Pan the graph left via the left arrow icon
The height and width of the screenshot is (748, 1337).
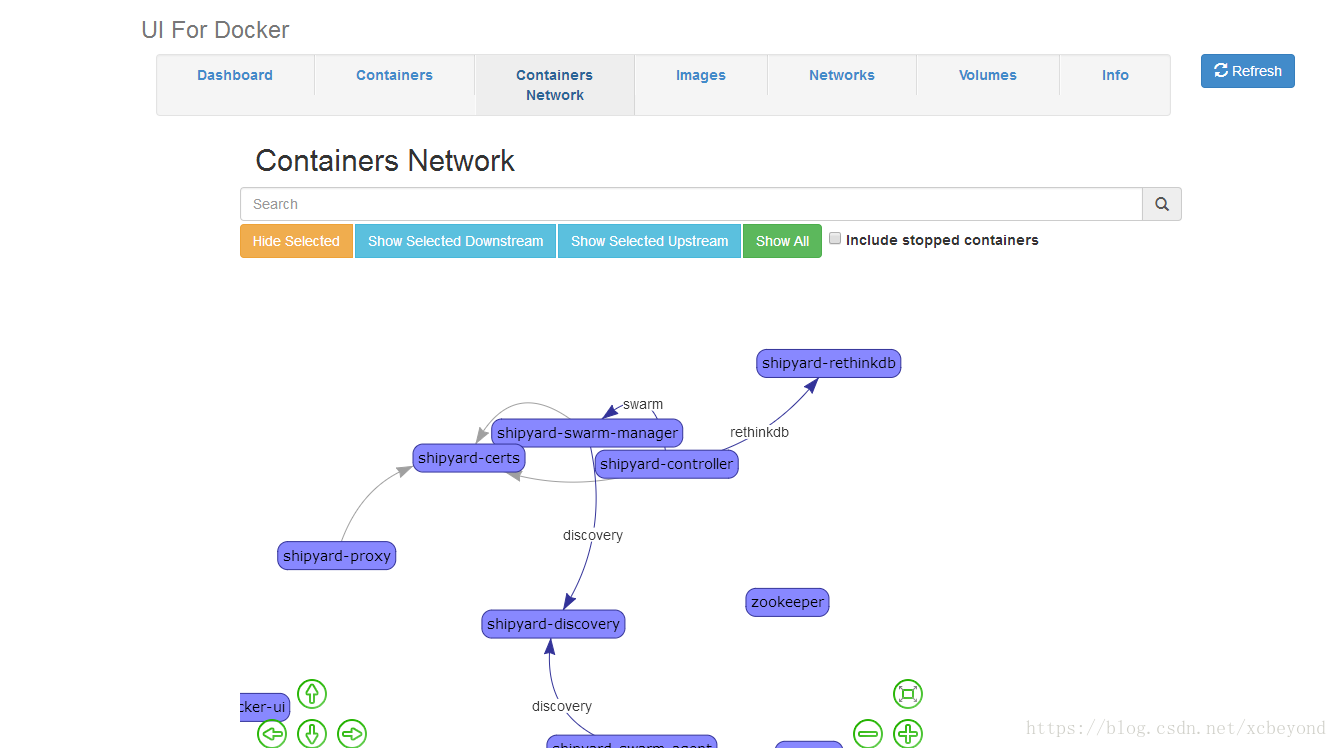(271, 733)
